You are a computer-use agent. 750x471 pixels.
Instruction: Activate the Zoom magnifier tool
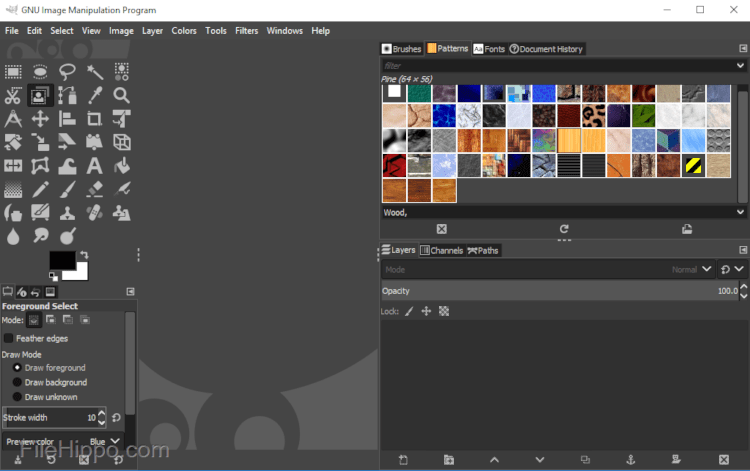click(121, 96)
